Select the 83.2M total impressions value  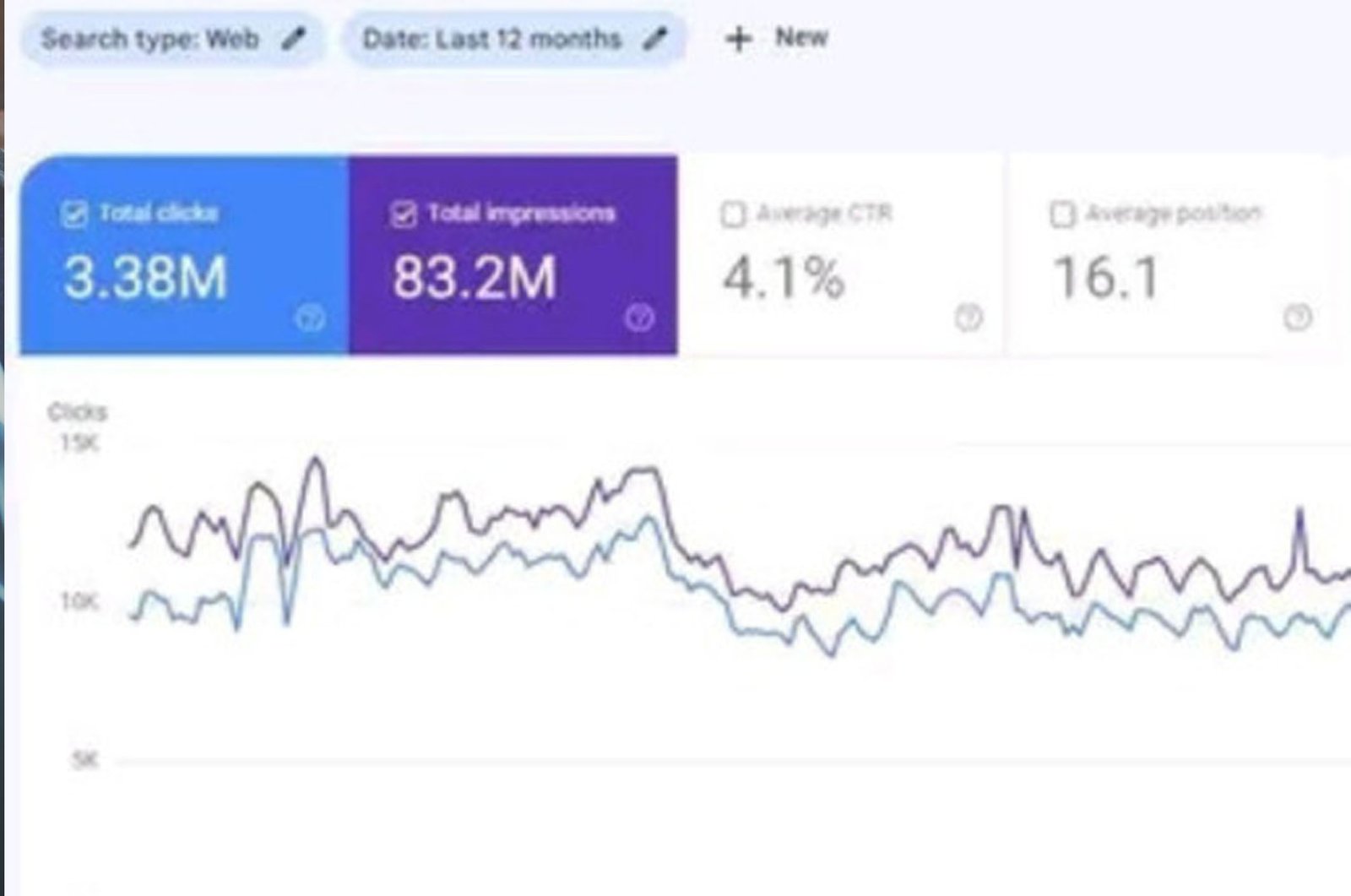475,278
